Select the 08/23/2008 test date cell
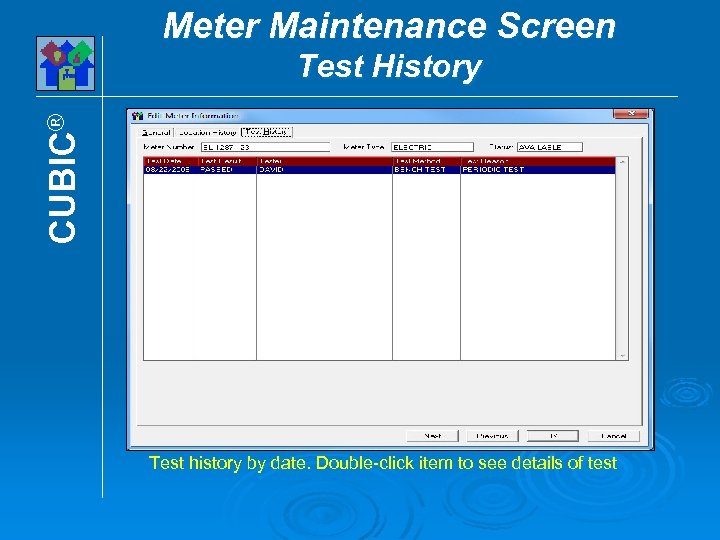This screenshot has height=540, width=720. click(x=171, y=169)
